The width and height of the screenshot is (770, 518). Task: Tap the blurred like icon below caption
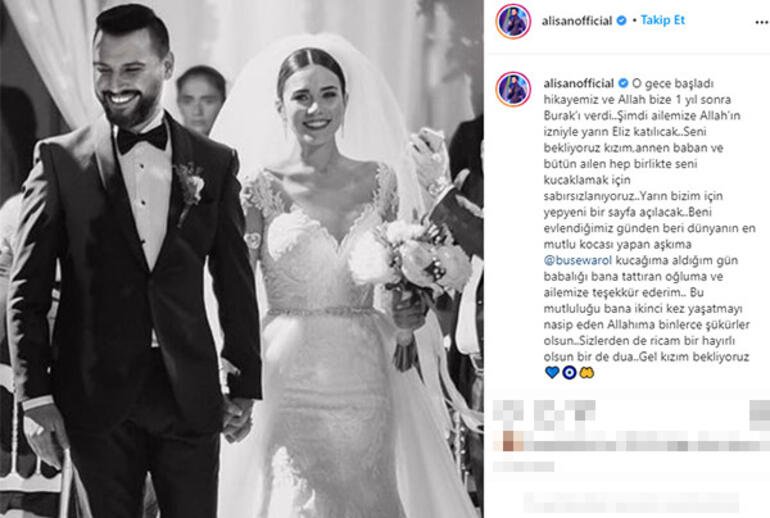point(508,411)
